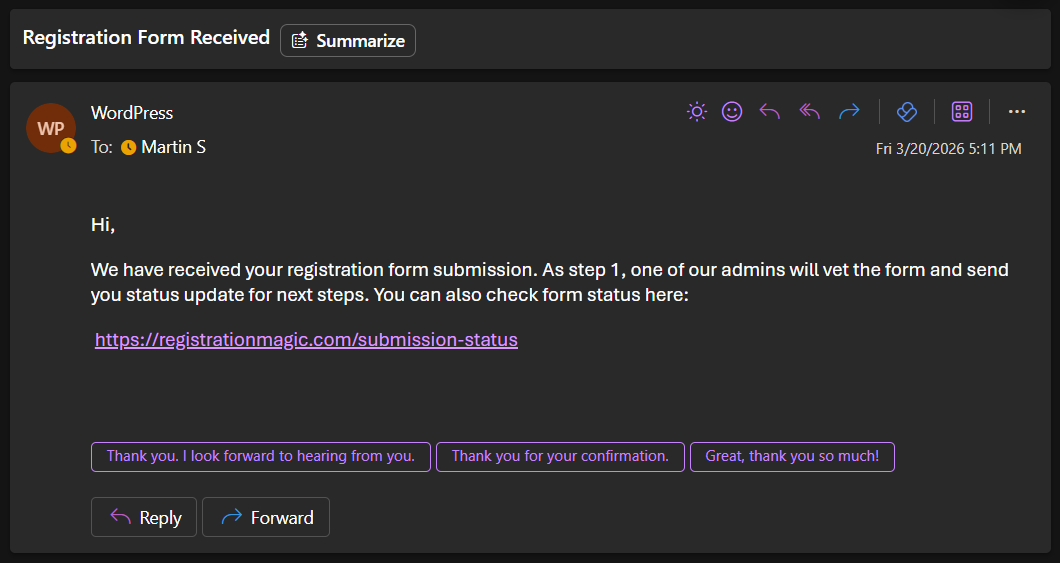Click the WP sender avatar
The width and height of the screenshot is (1060, 563).
(x=50, y=128)
